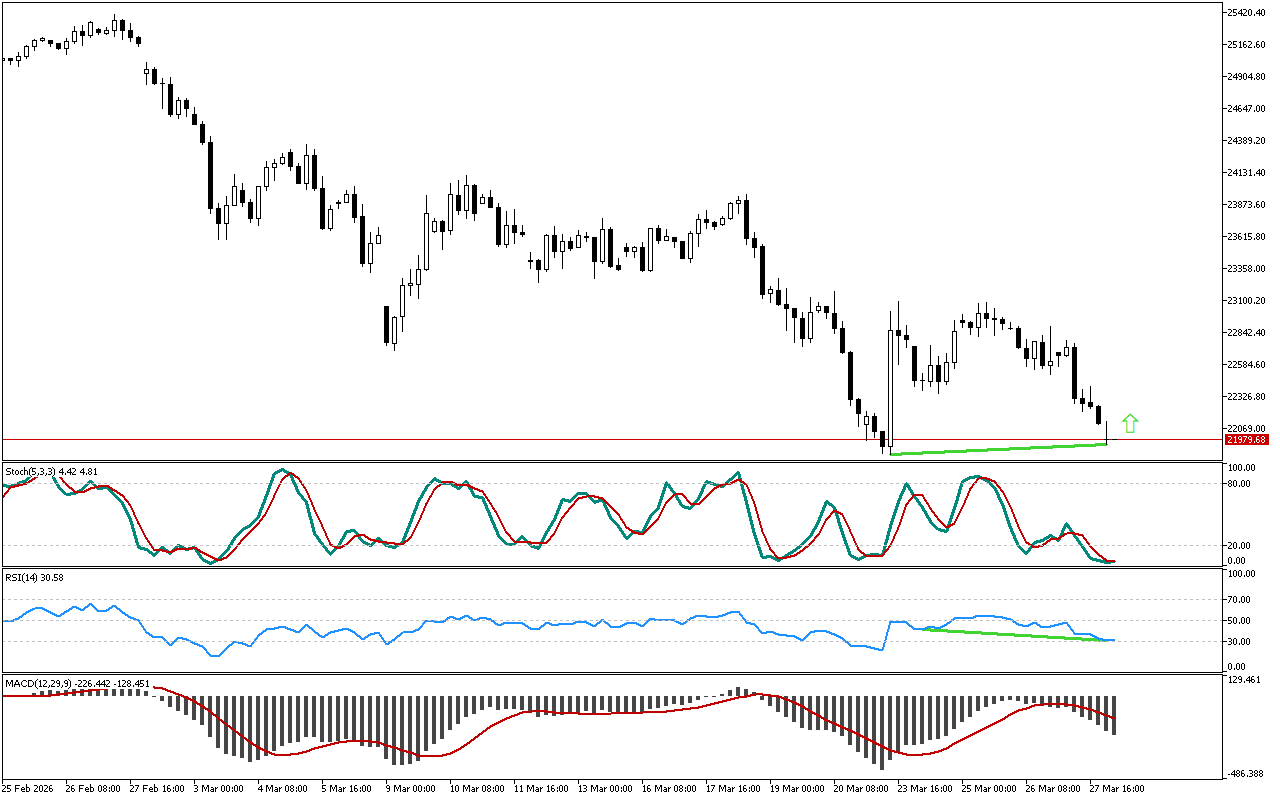Select the green trendline in the RSI panel
This screenshot has width=1280, height=800.
tap(1010, 634)
